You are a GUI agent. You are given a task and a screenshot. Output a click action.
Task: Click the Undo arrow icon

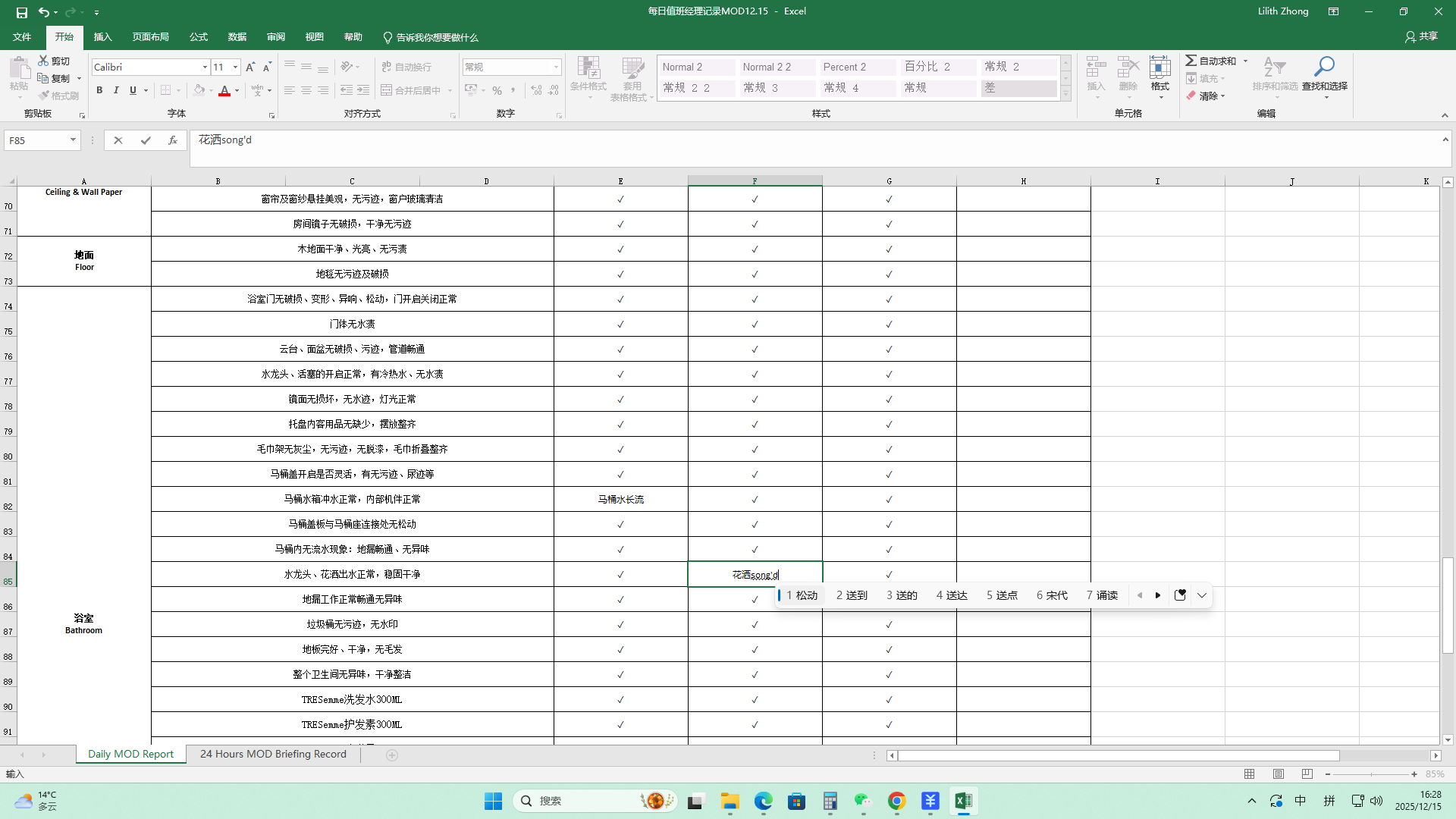click(x=44, y=12)
